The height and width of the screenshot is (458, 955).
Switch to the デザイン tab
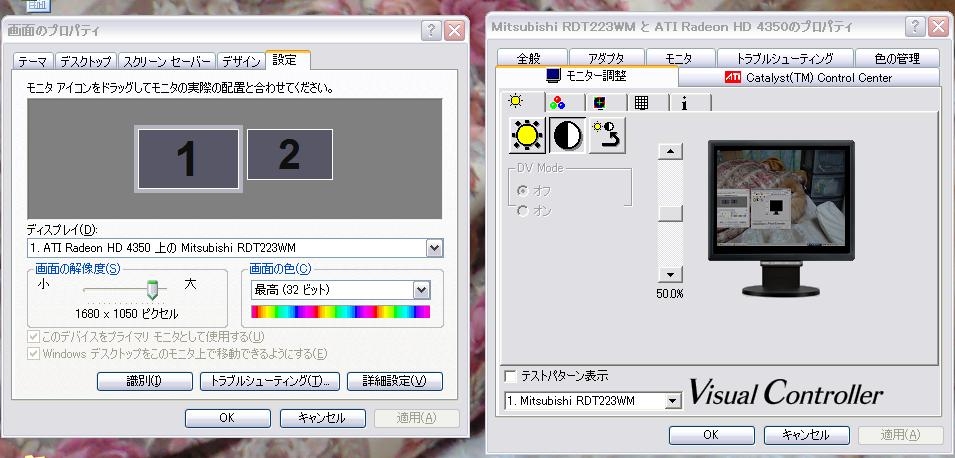pos(241,62)
